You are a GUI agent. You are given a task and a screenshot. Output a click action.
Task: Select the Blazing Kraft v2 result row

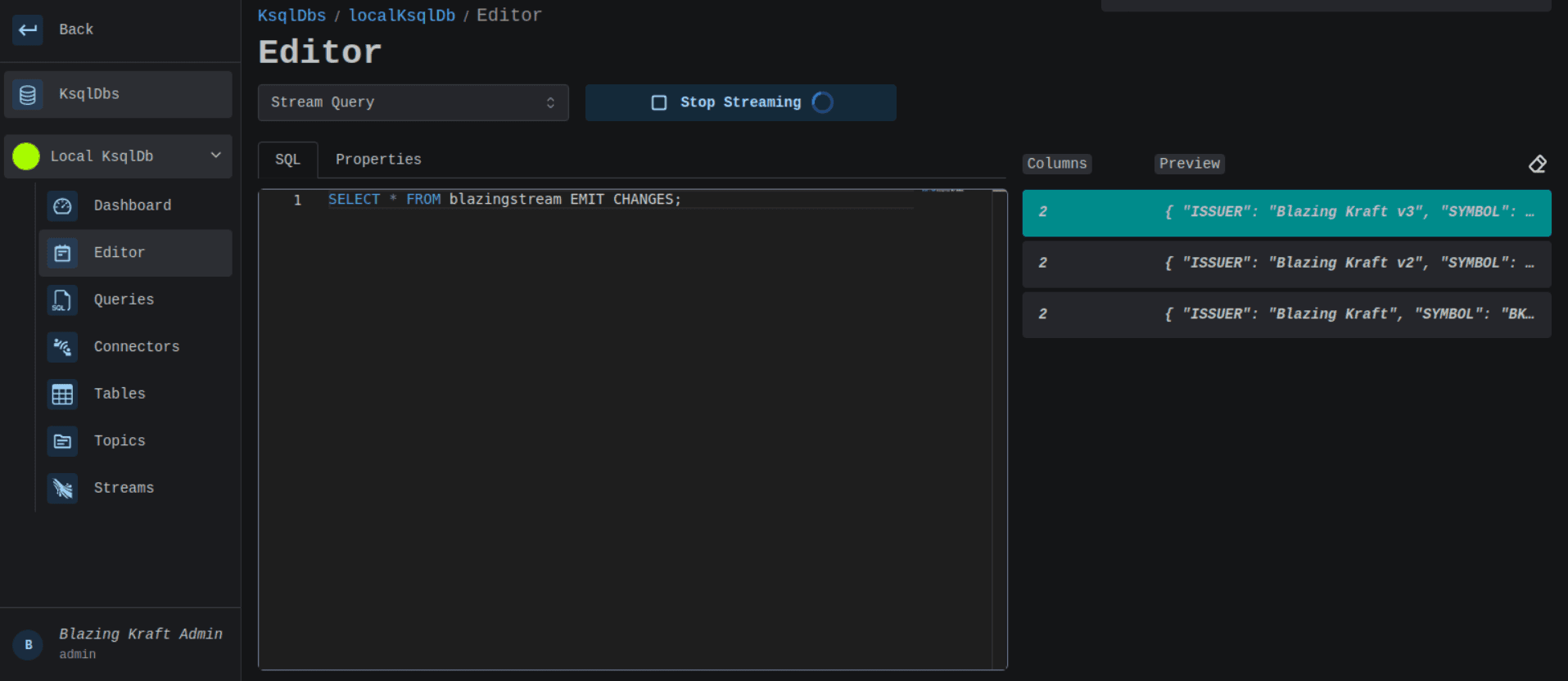point(1286,264)
